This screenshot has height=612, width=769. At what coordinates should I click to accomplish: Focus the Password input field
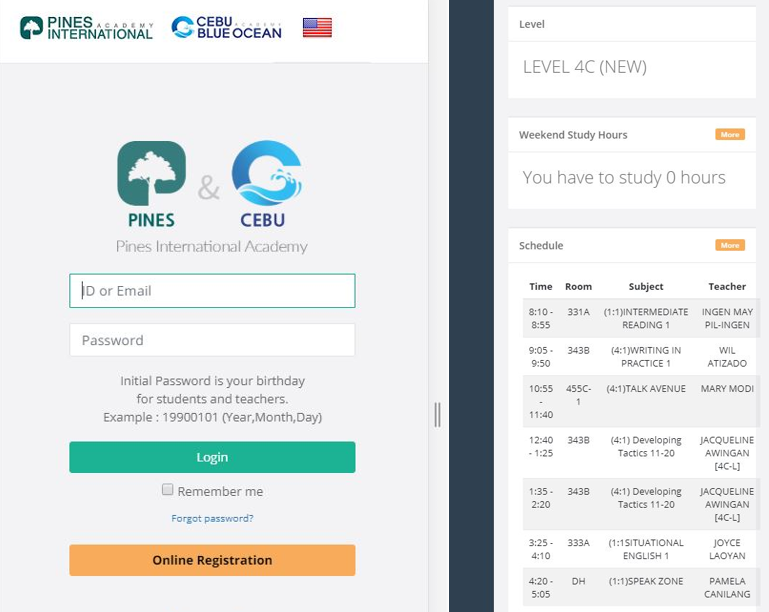point(212,340)
